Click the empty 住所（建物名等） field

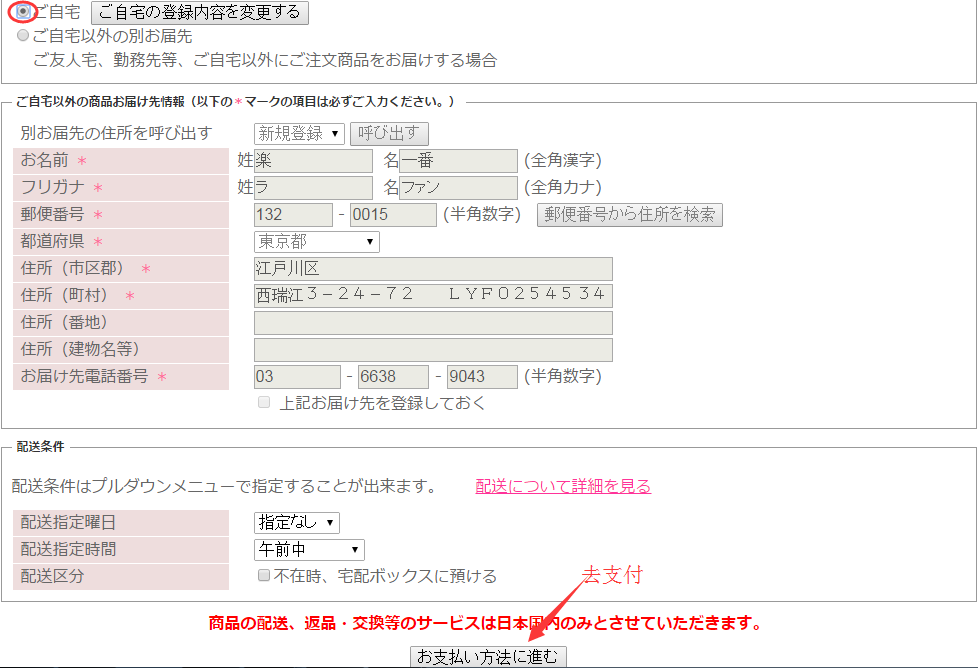[433, 350]
